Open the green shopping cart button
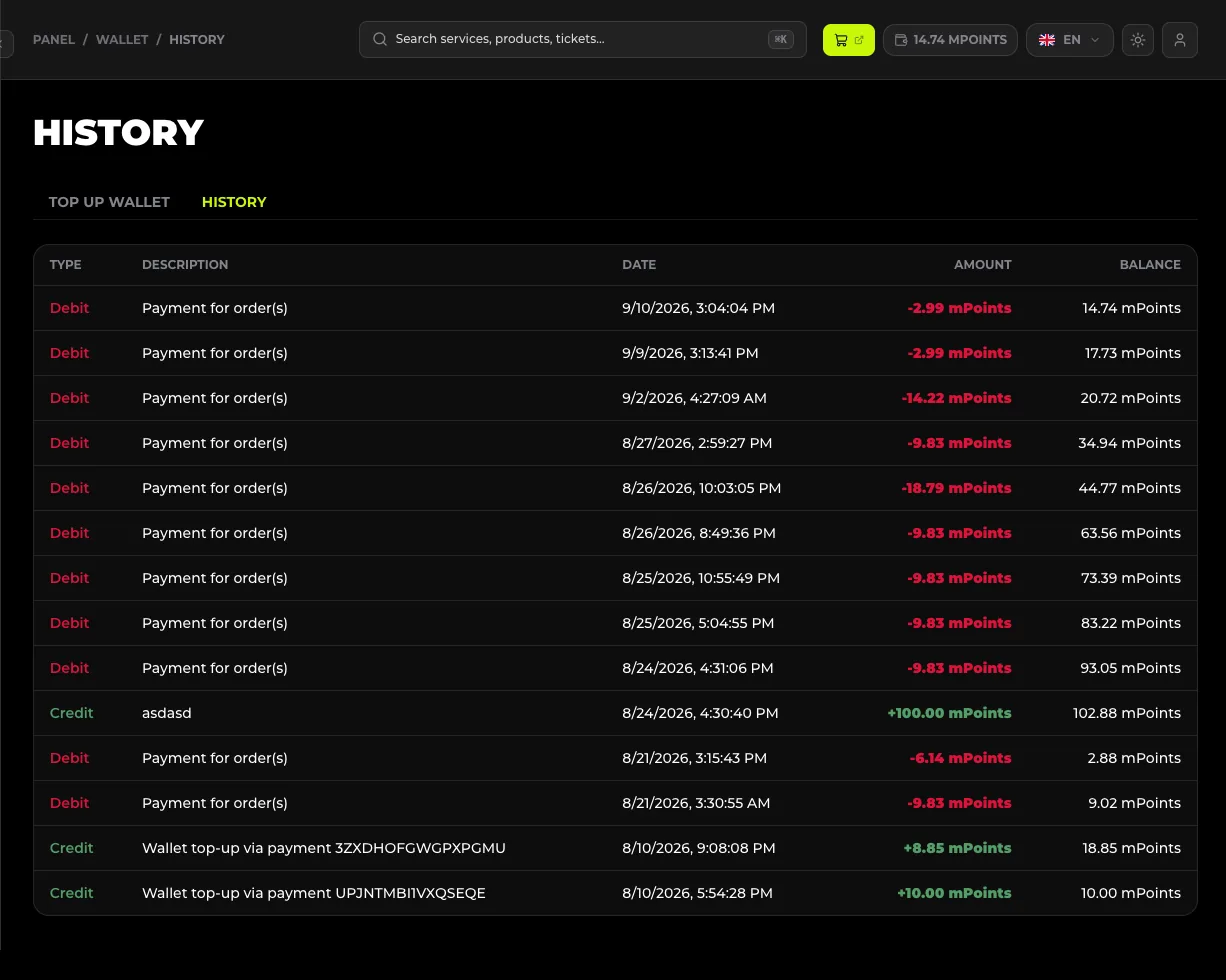This screenshot has width=1226, height=980. 849,40
